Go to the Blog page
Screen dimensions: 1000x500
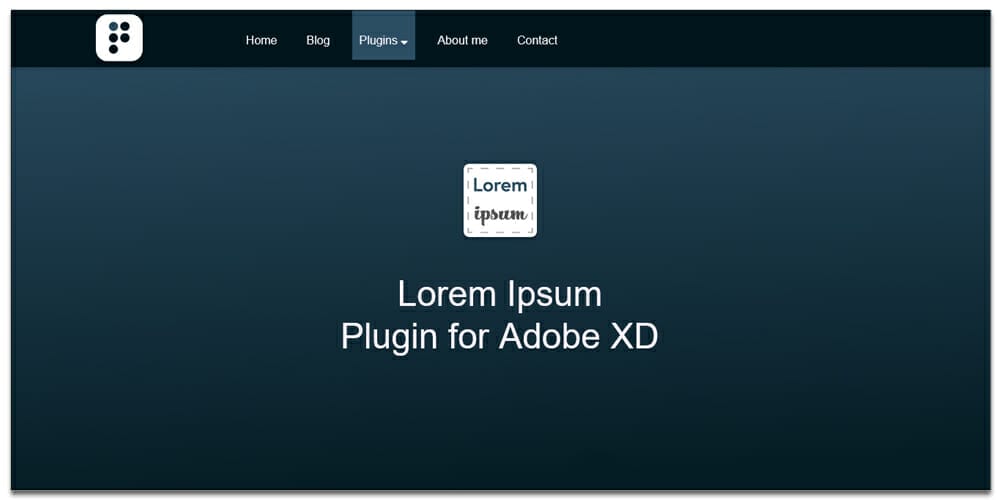318,40
